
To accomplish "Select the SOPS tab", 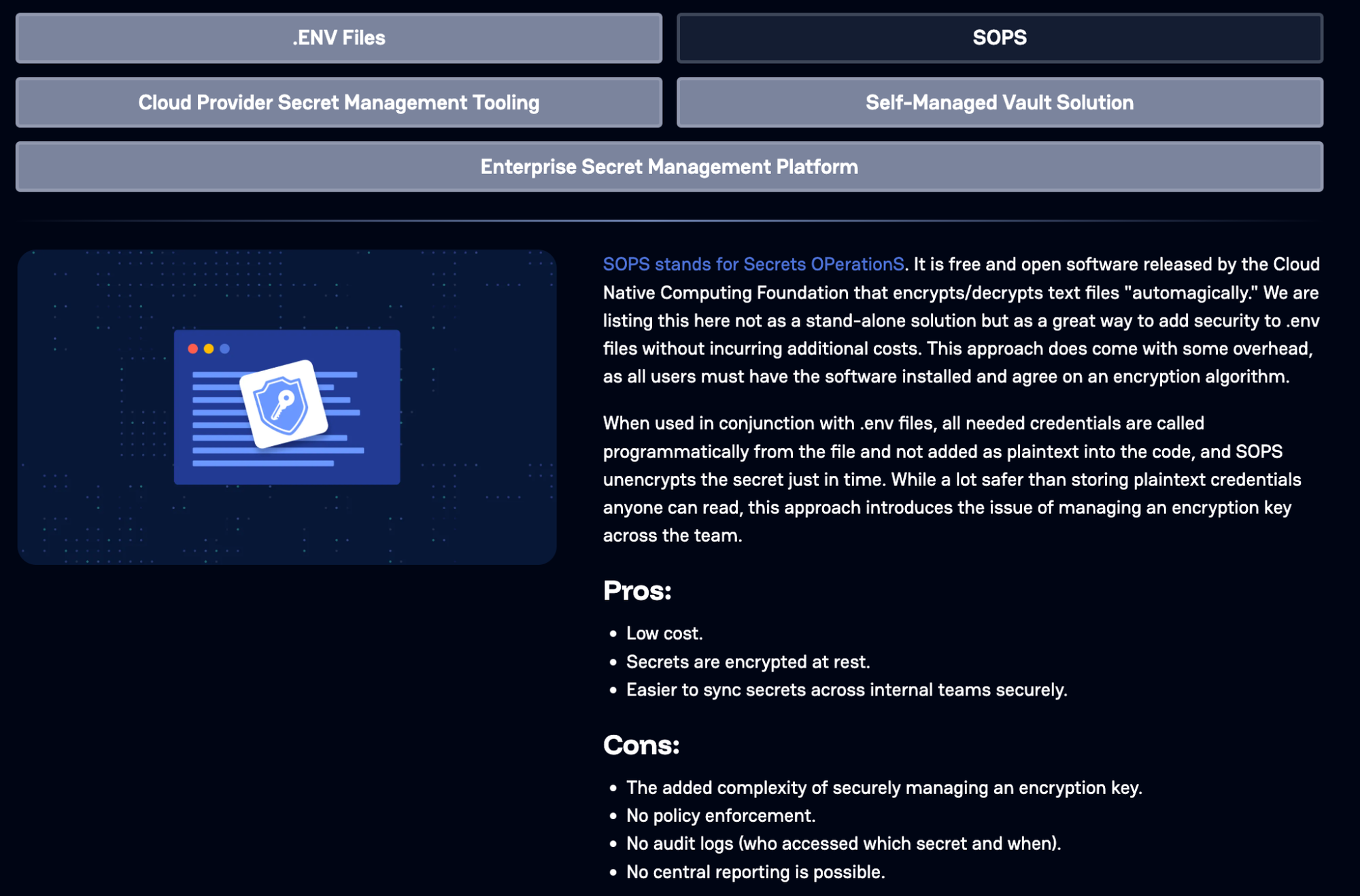I will pyautogui.click(x=999, y=38).
